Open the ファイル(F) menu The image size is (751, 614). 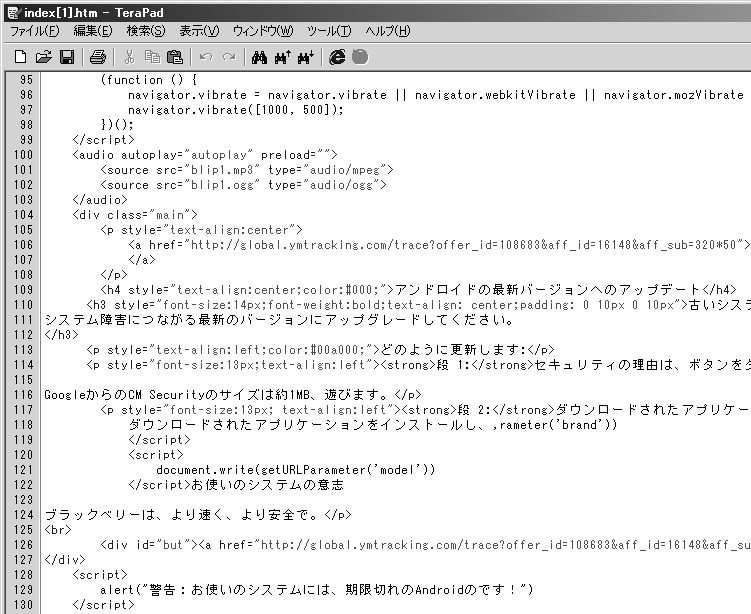click(34, 31)
